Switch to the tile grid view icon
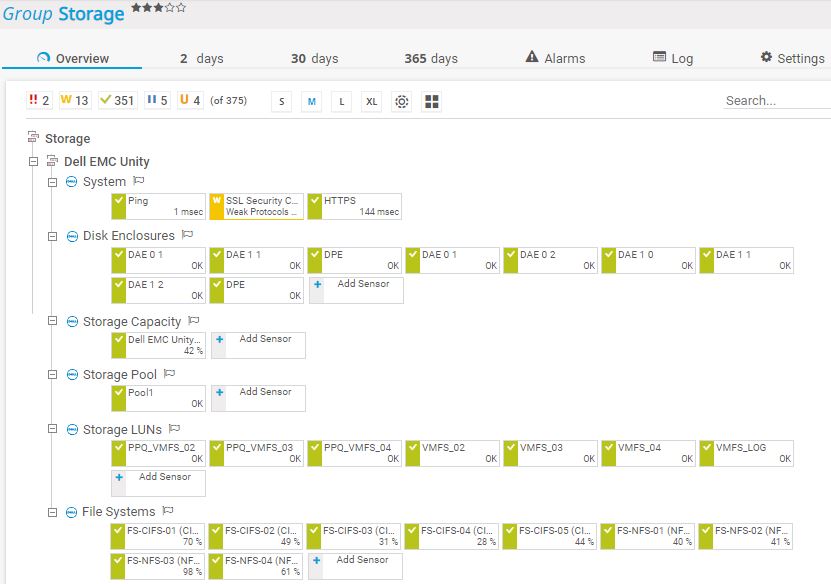Image resolution: width=831 pixels, height=584 pixels. 432,101
